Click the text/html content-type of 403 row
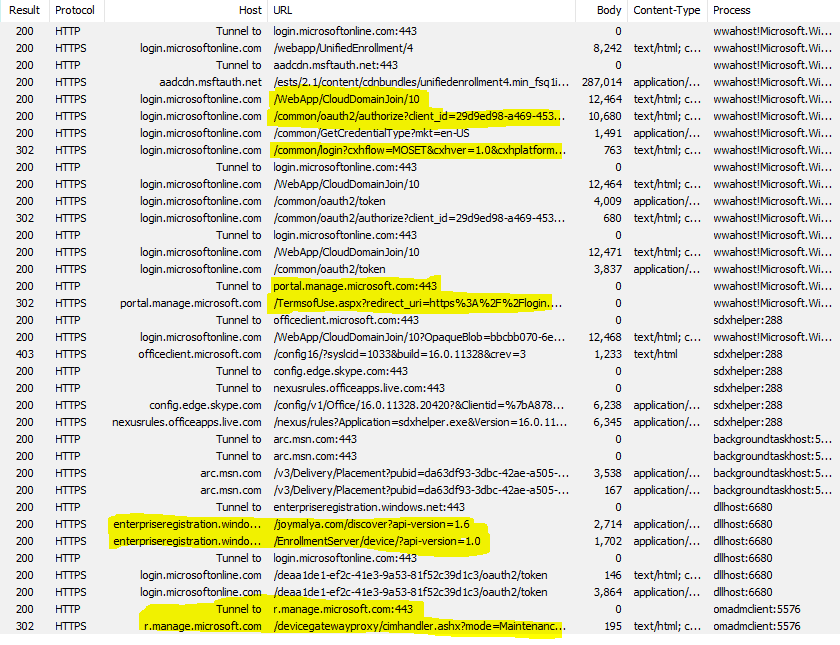Screen dimensions: 840x645 (x=655, y=354)
